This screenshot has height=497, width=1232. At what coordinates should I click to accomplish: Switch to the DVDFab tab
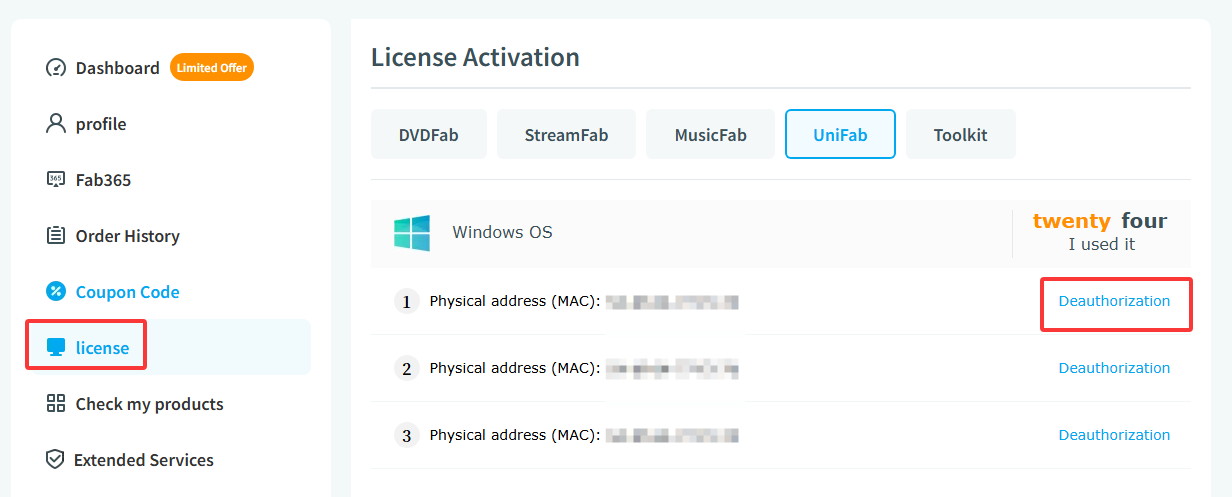pos(428,134)
